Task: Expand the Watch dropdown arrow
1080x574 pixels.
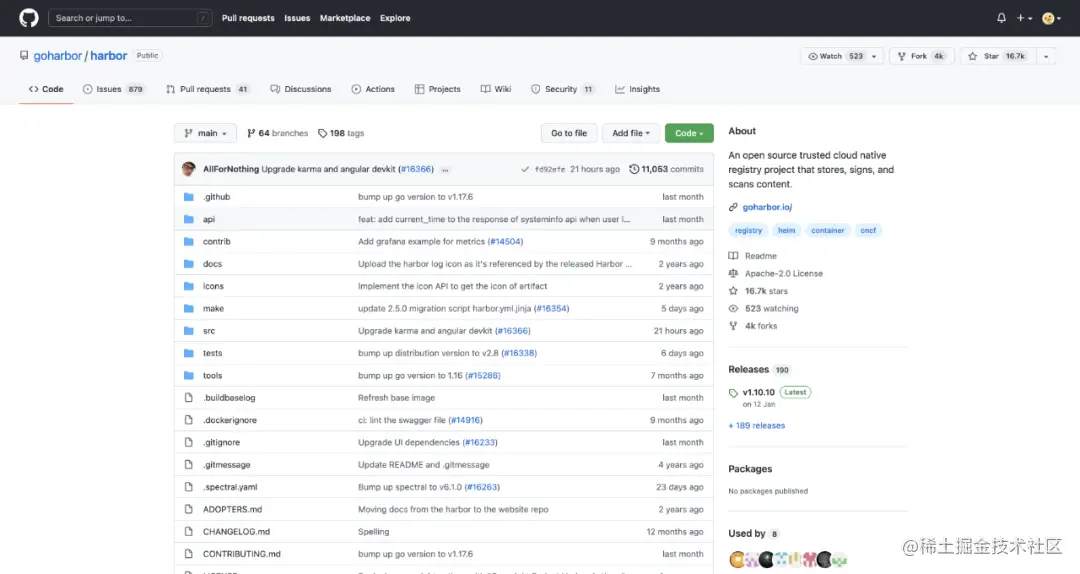Action: [x=874, y=56]
